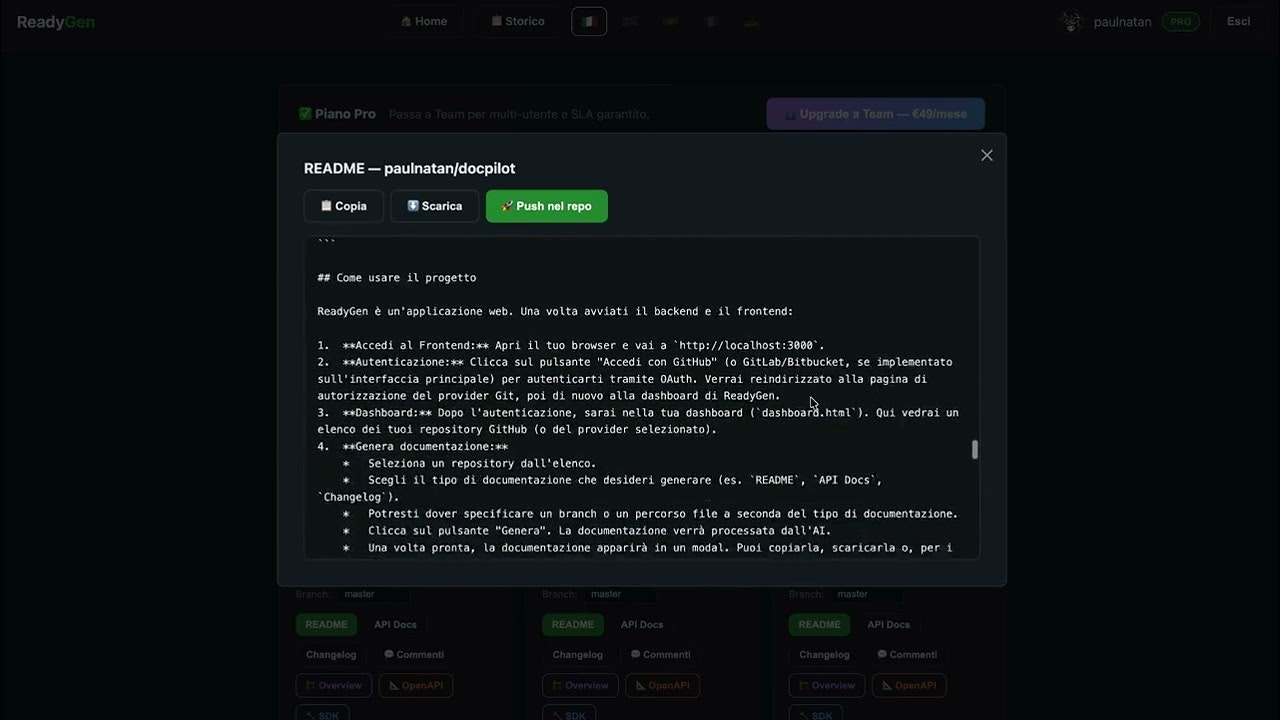Select Changelog in the left repo card
This screenshot has width=1280, height=720.
tap(331, 654)
